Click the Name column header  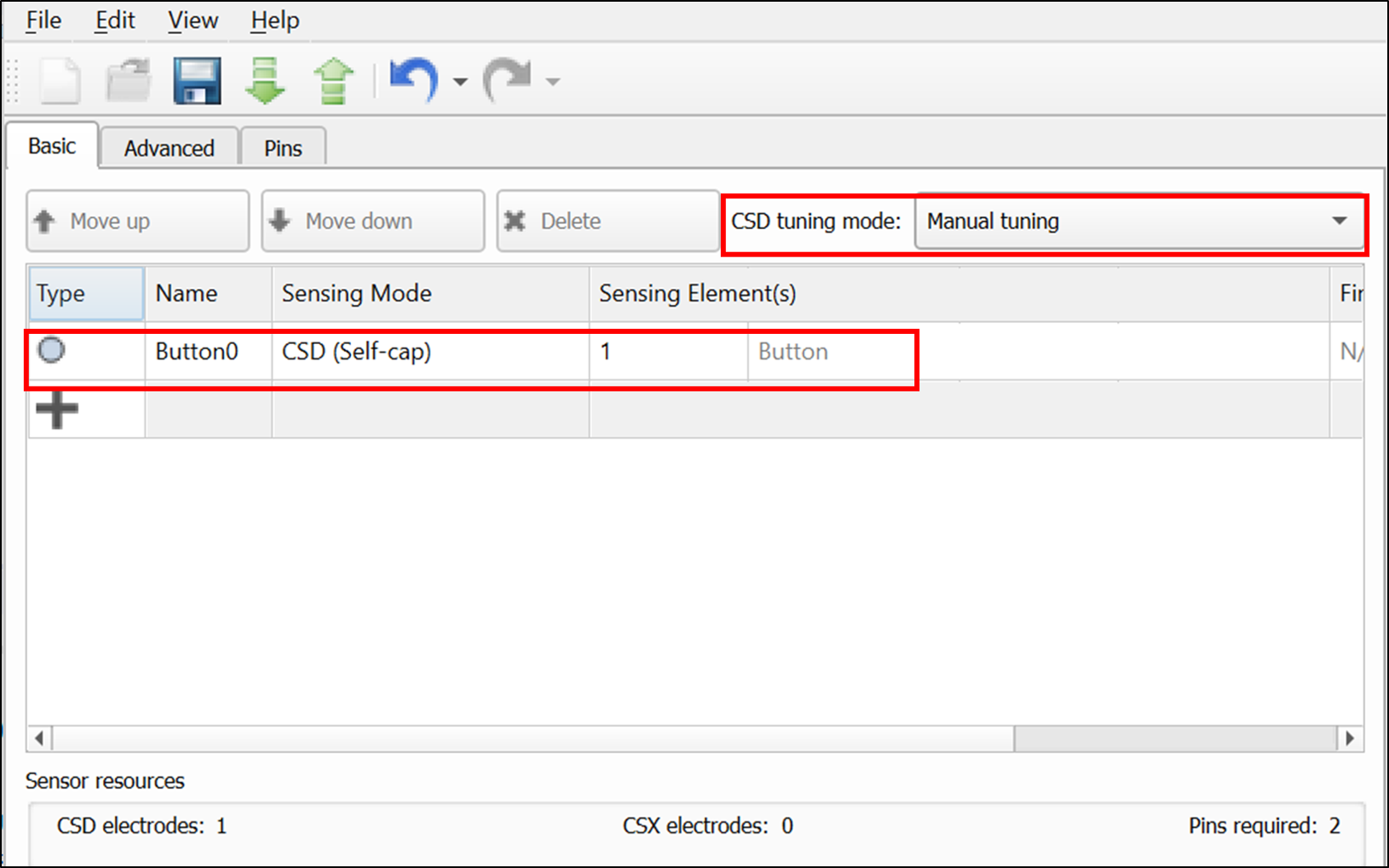point(208,294)
